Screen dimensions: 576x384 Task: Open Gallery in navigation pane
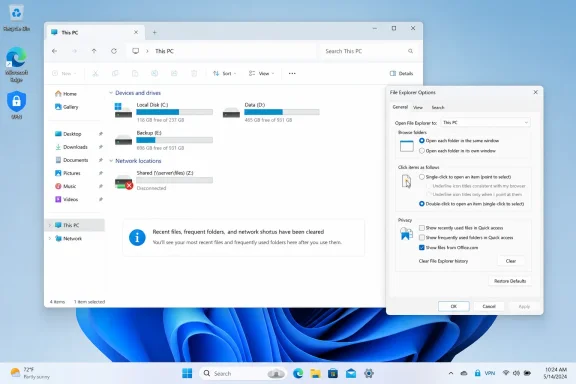click(67, 107)
